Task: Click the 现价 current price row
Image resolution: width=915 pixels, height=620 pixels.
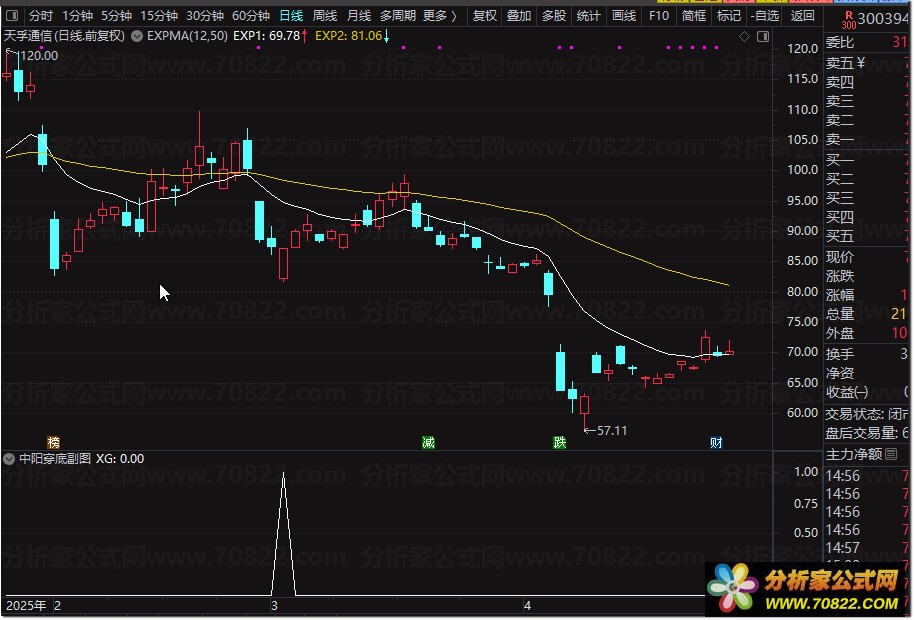Action: pyautogui.click(x=867, y=257)
